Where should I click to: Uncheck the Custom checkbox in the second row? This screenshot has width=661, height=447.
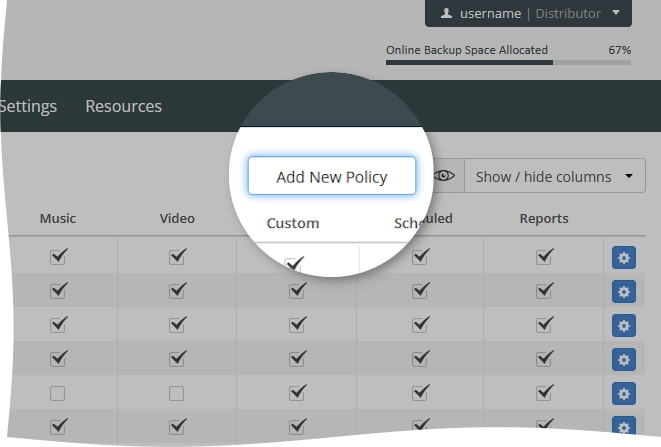tap(297, 291)
